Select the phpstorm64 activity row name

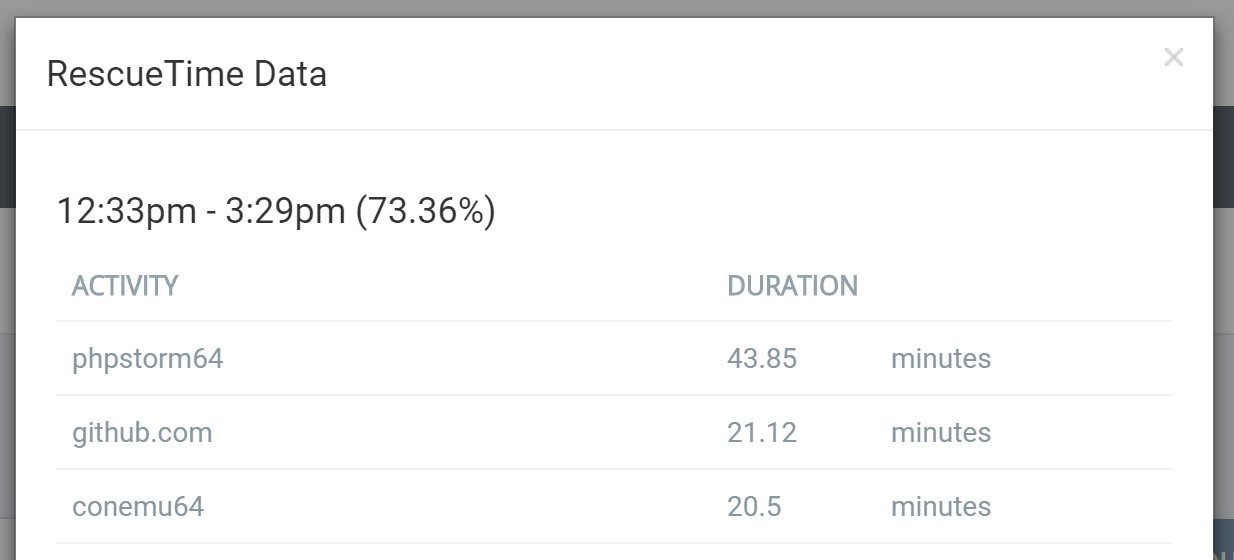tap(148, 359)
